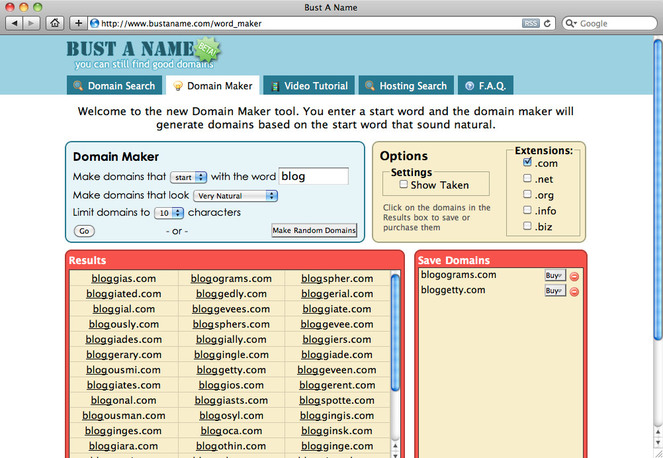This screenshot has width=663, height=458.
Task: Select bloggerary.com in Results
Action: [x=123, y=354]
